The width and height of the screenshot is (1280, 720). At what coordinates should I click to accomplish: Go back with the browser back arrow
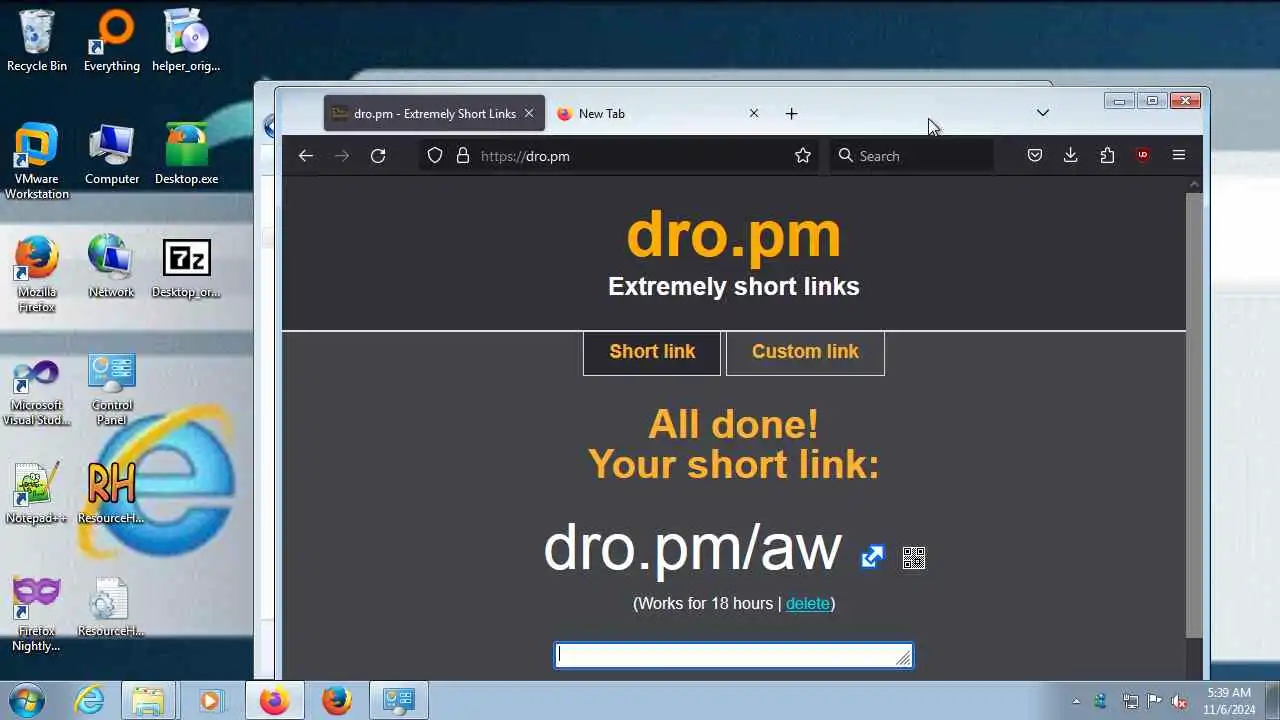306,156
